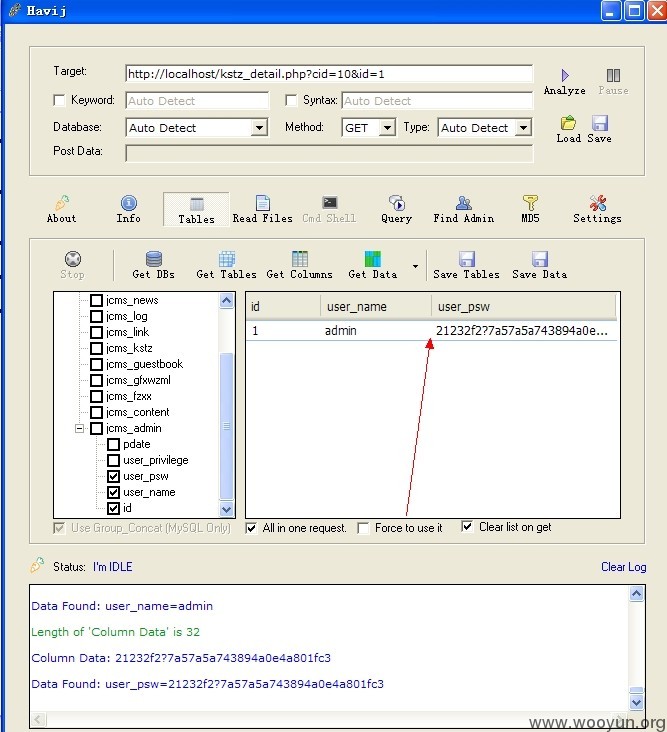
Task: Click the Target URL field
Action: click(329, 74)
